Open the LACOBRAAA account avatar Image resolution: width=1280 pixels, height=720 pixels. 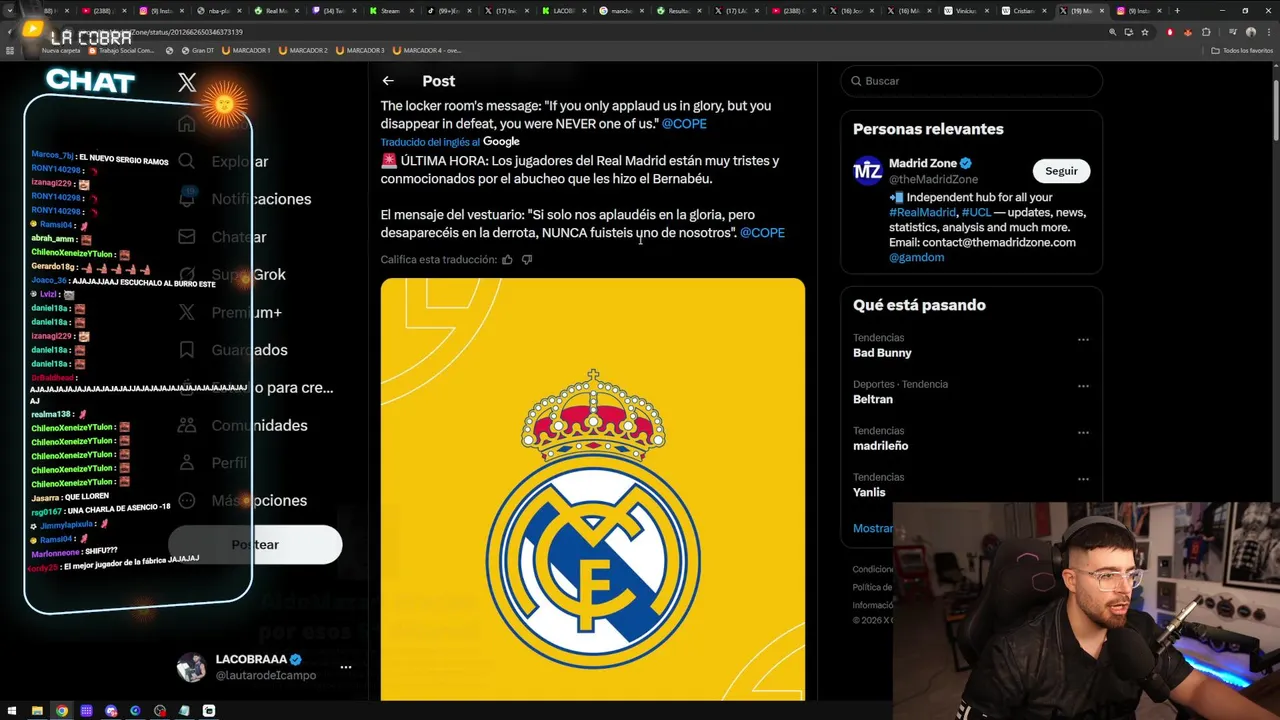tap(191, 667)
